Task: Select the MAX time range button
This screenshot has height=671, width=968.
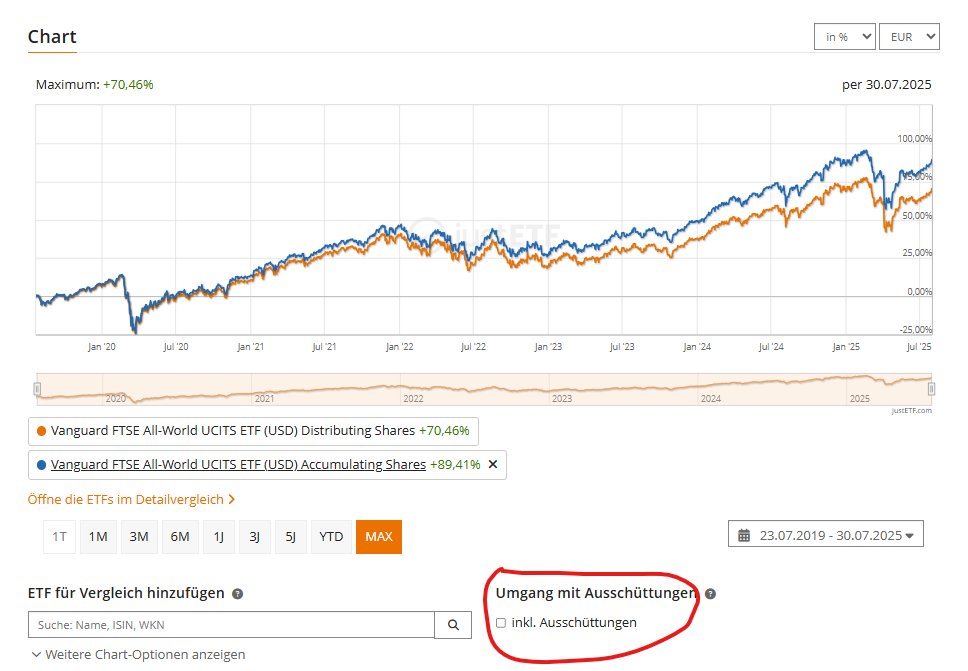Action: (x=378, y=537)
